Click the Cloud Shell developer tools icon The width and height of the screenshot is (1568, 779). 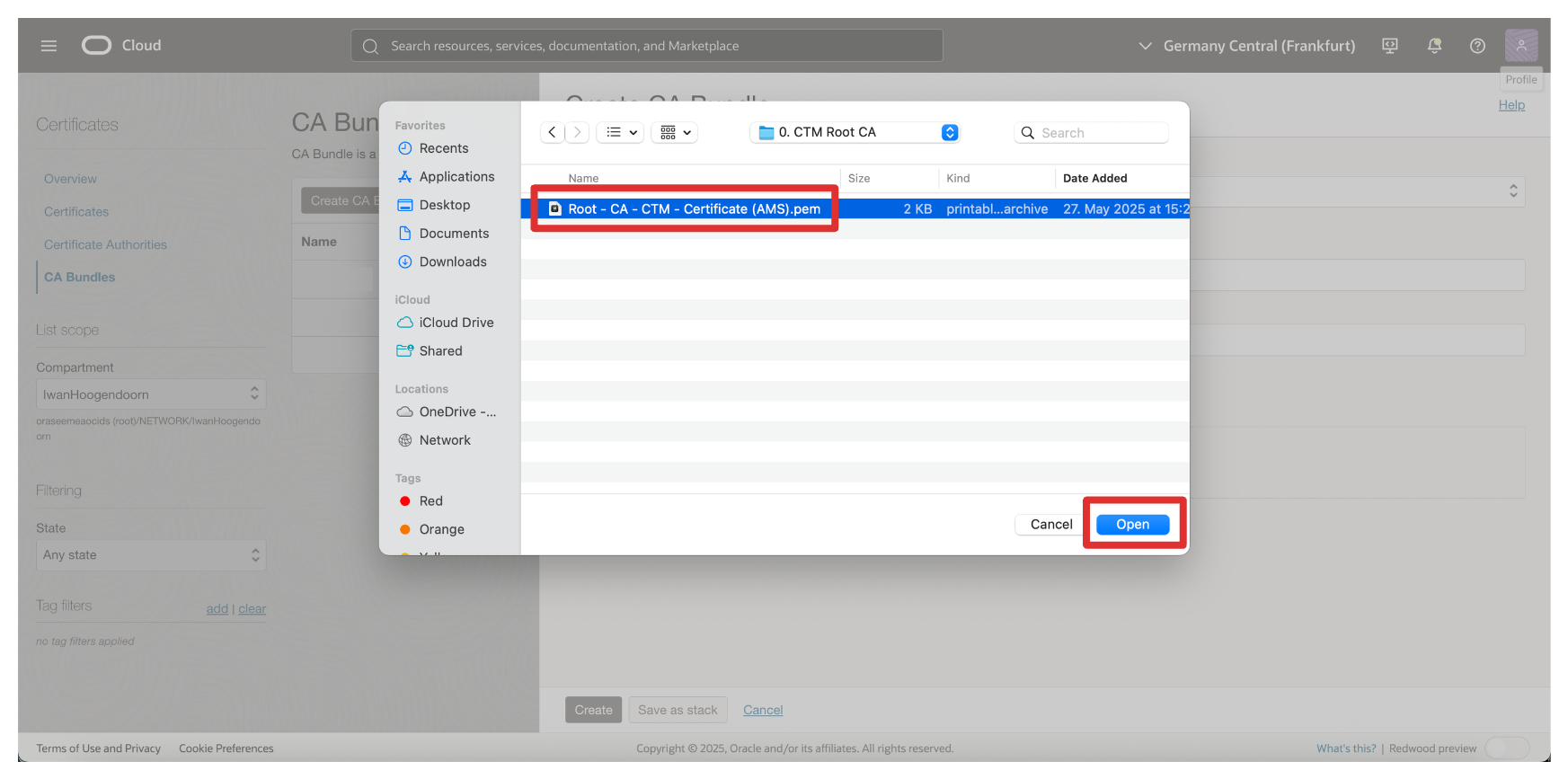pyautogui.click(x=1390, y=46)
